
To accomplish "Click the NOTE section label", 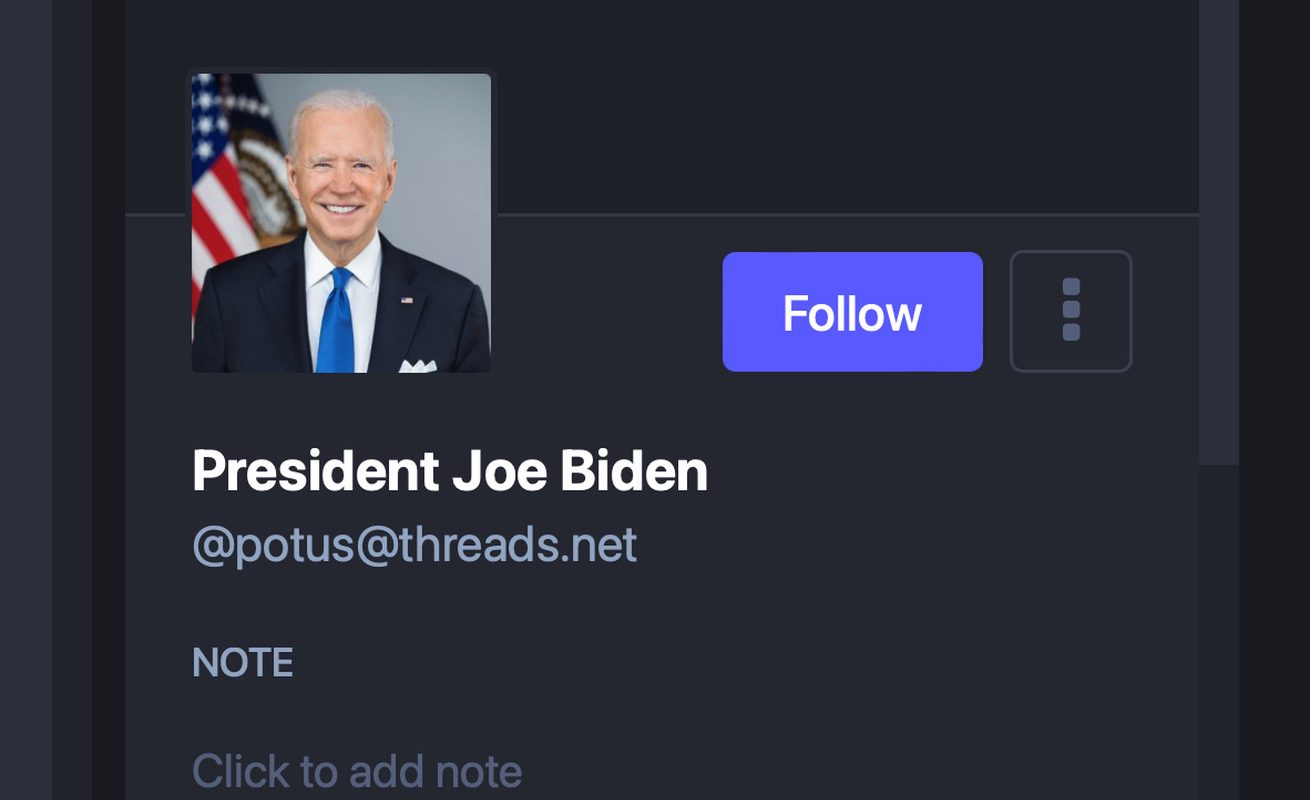I will tap(243, 663).
